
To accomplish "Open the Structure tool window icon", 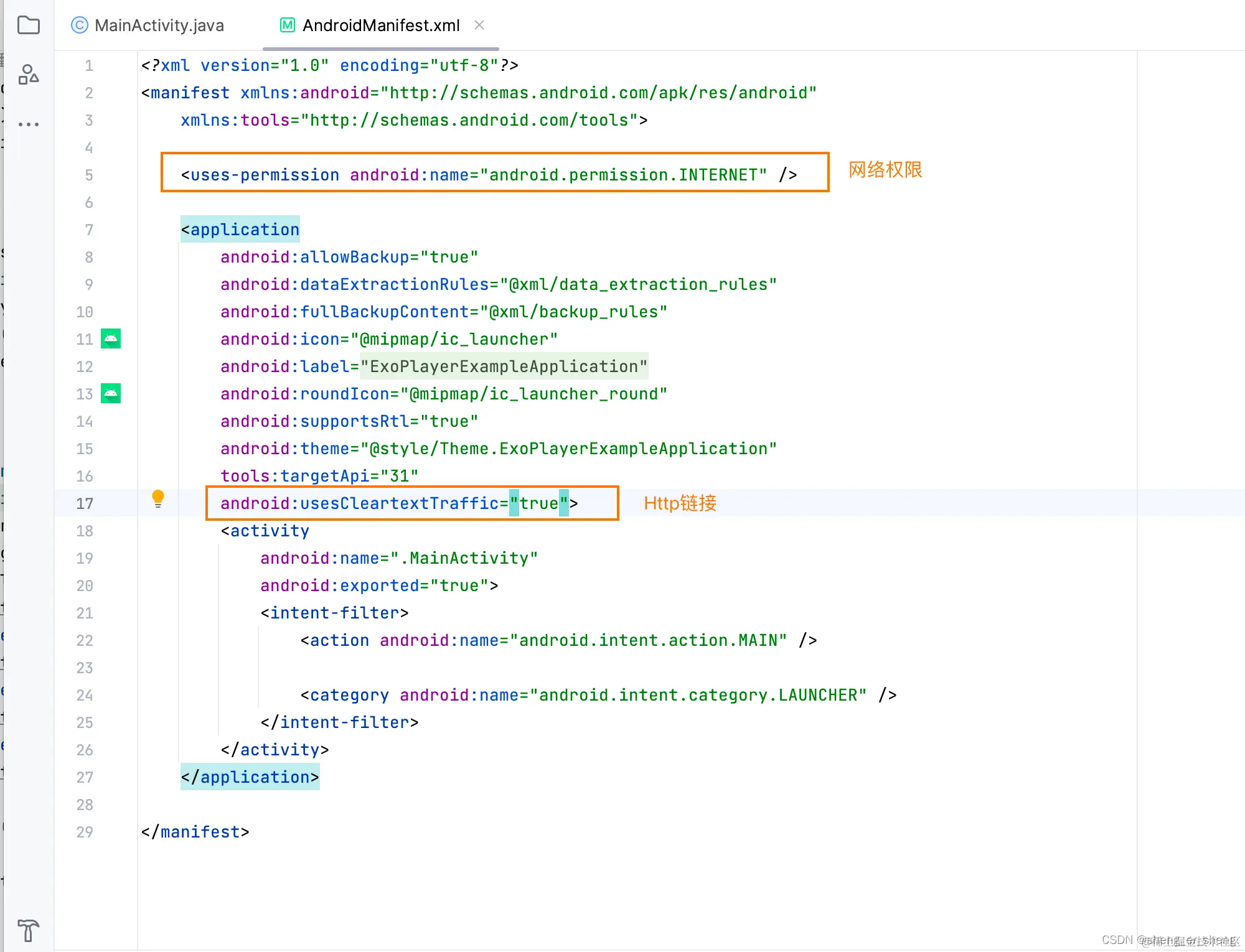I will point(29,75).
